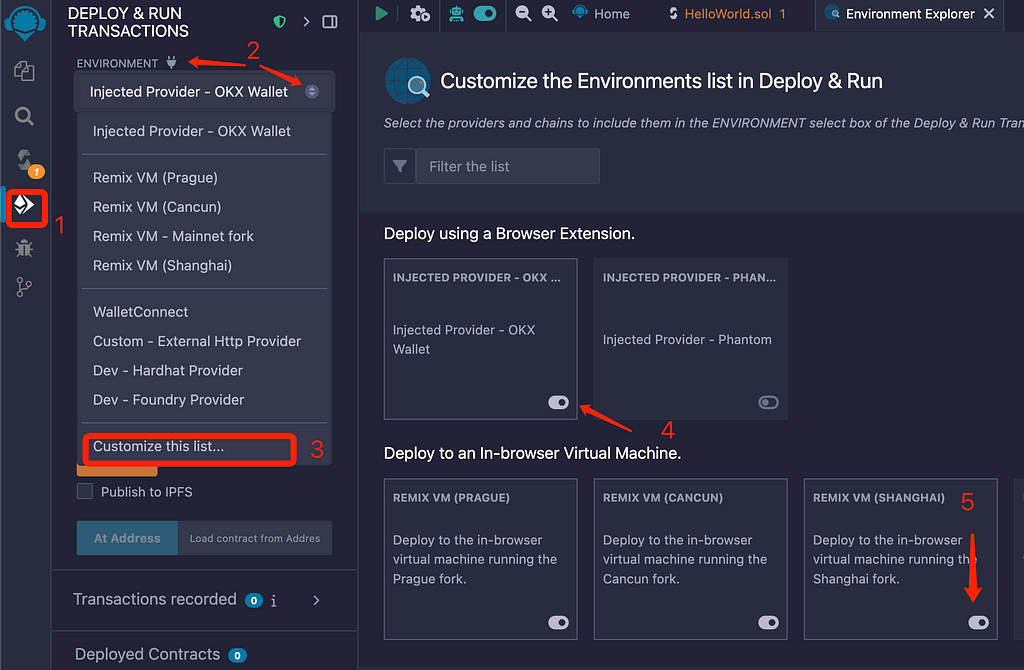This screenshot has height=670, width=1024.
Task: Click the info icon by Transactions recorded
Action: 274,600
